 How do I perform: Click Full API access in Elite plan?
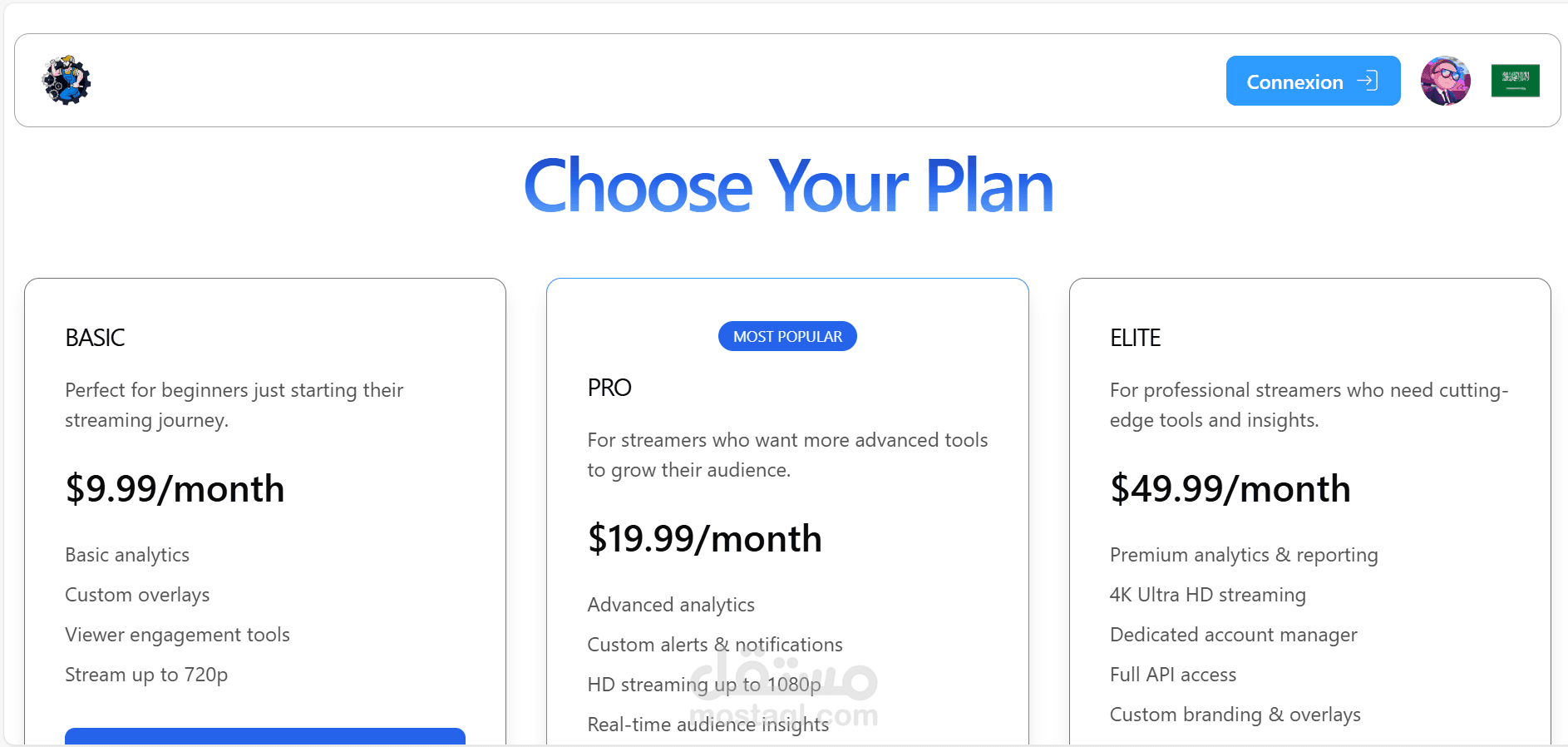tap(1172, 675)
